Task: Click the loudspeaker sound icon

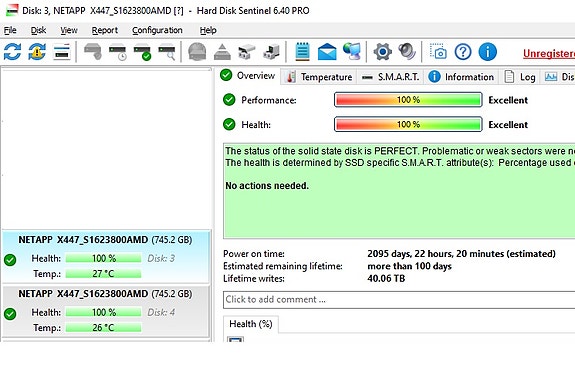Action: (407, 52)
